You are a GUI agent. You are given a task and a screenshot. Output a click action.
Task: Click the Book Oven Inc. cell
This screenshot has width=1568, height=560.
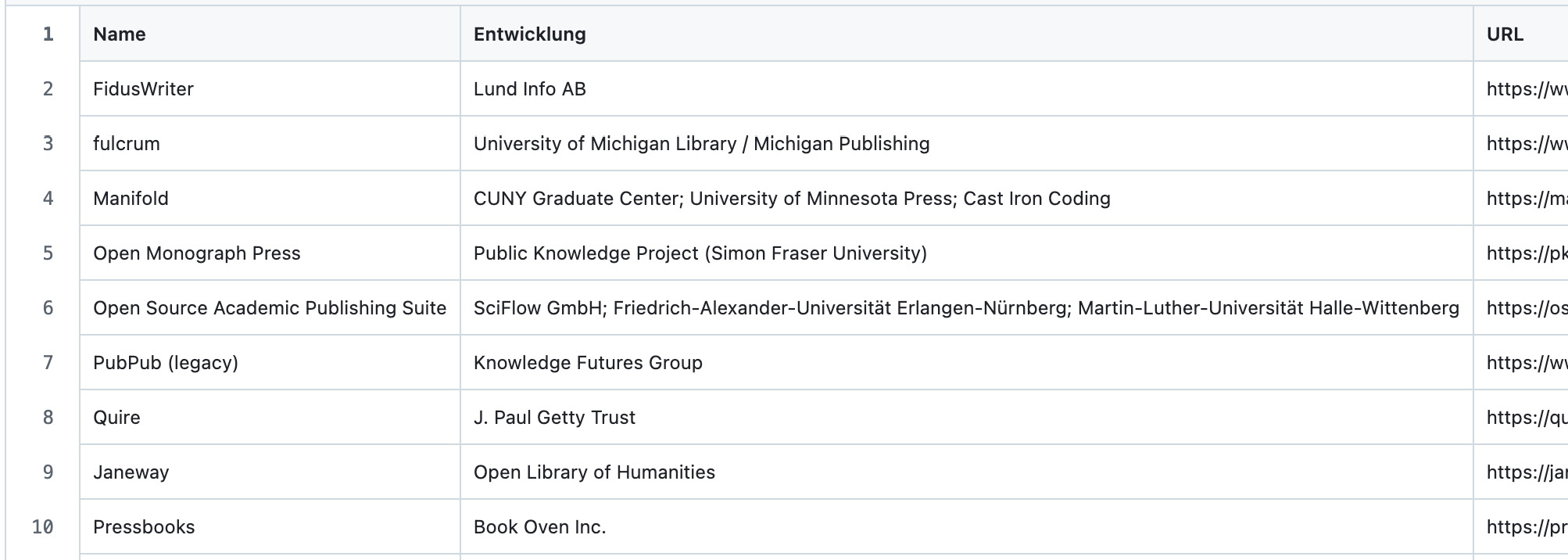tap(540, 527)
